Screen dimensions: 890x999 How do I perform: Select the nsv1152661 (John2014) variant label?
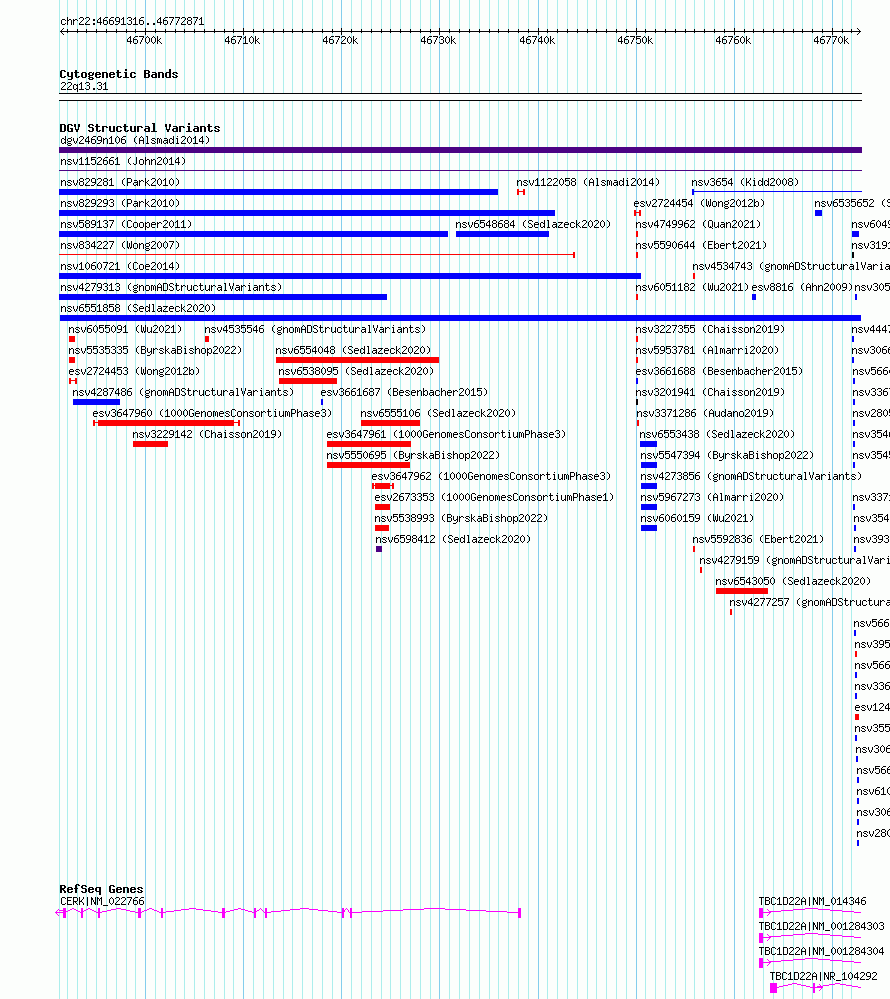click(123, 161)
